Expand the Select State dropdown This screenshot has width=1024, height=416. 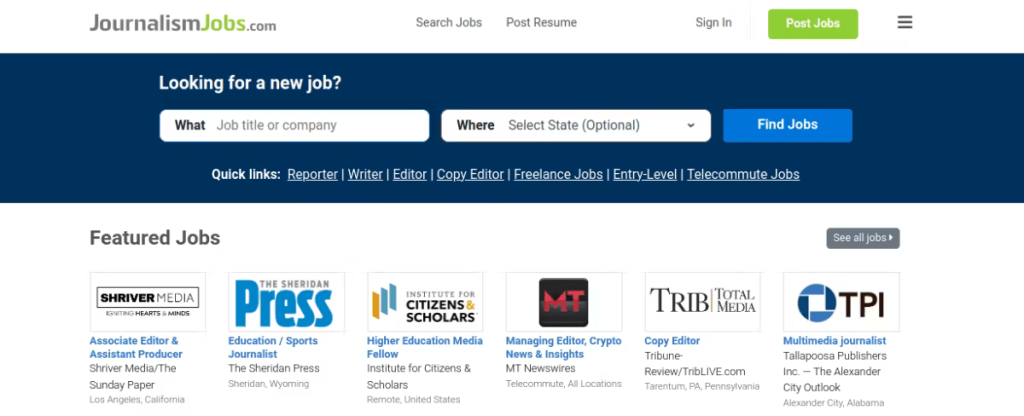click(x=576, y=125)
